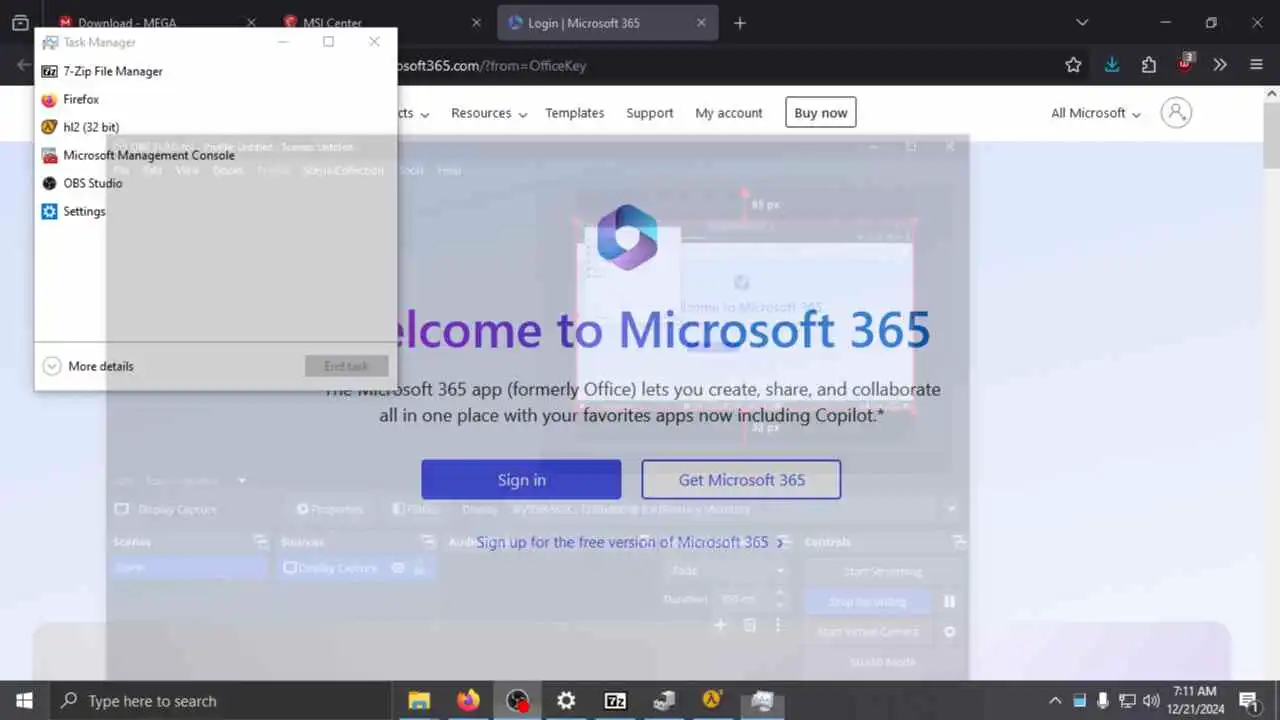Click the blue Sign in button

click(521, 480)
